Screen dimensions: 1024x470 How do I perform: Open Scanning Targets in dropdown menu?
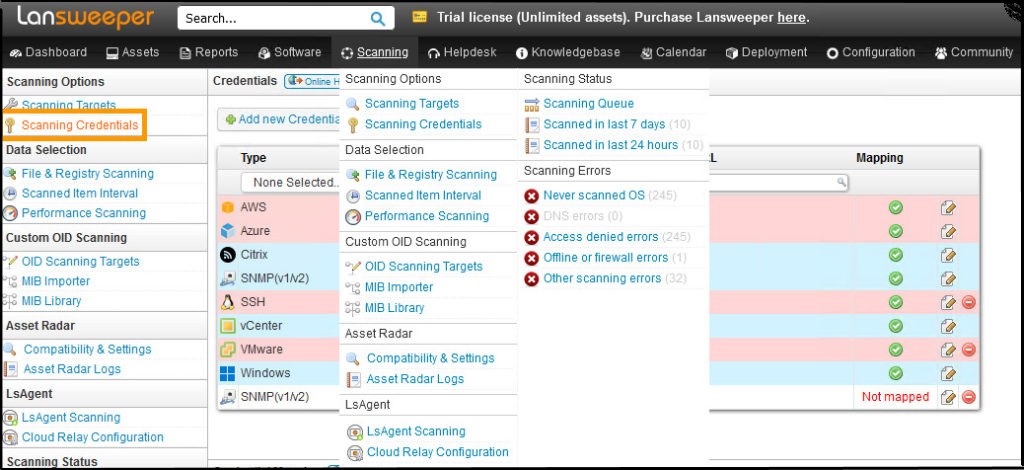click(411, 103)
